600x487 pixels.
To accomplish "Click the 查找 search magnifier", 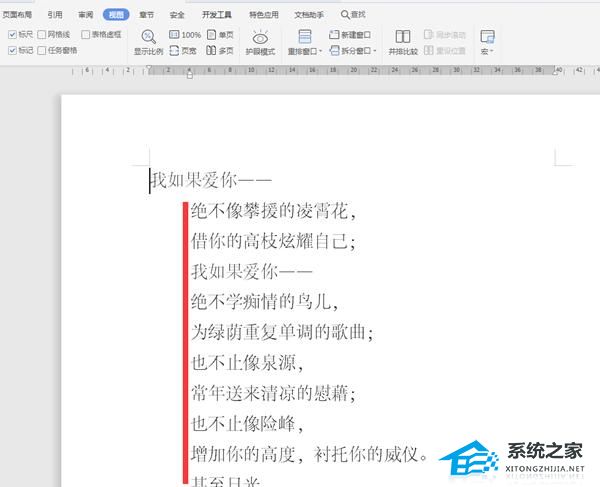I will coord(345,15).
